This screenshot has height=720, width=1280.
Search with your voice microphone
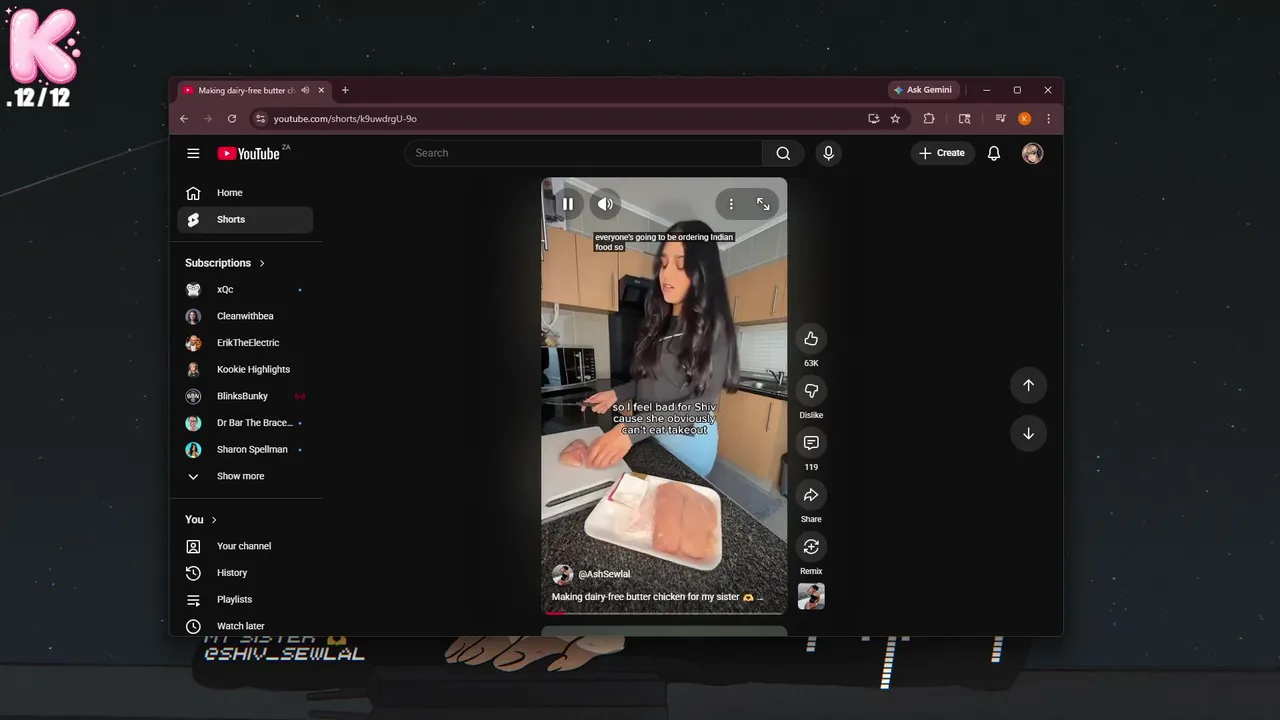[828, 153]
